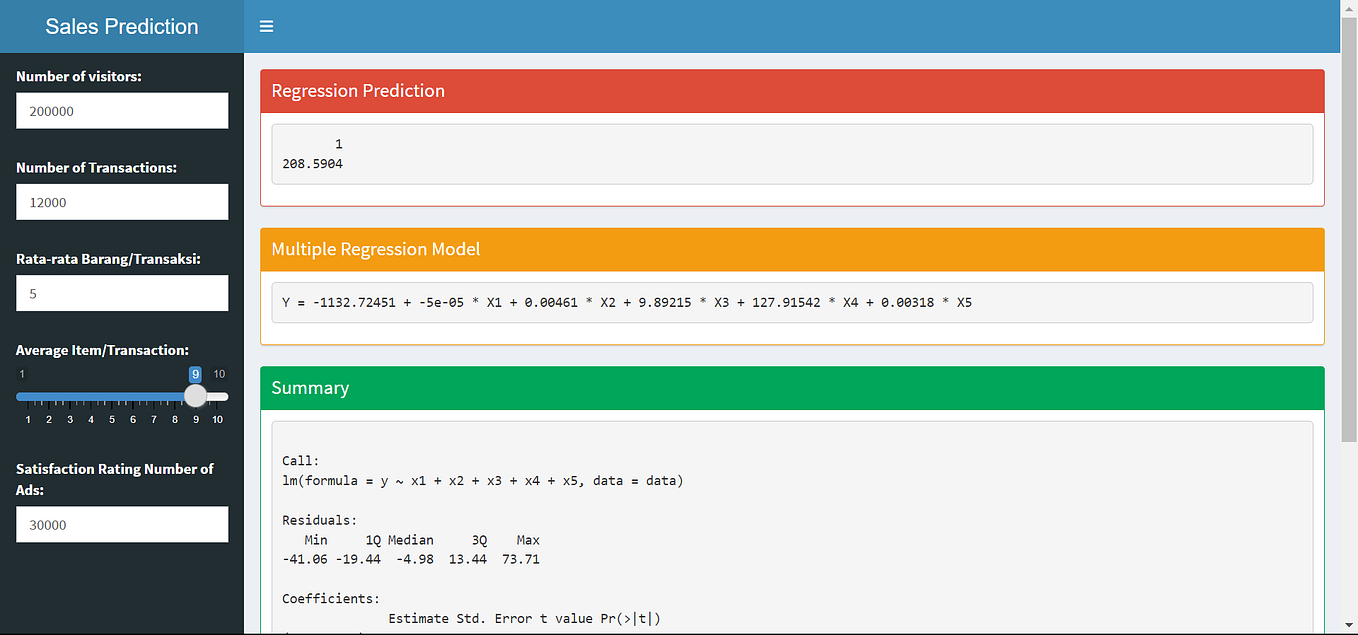Select the regression equation output text
This screenshot has width=1358, height=635.
pyautogui.click(x=628, y=302)
